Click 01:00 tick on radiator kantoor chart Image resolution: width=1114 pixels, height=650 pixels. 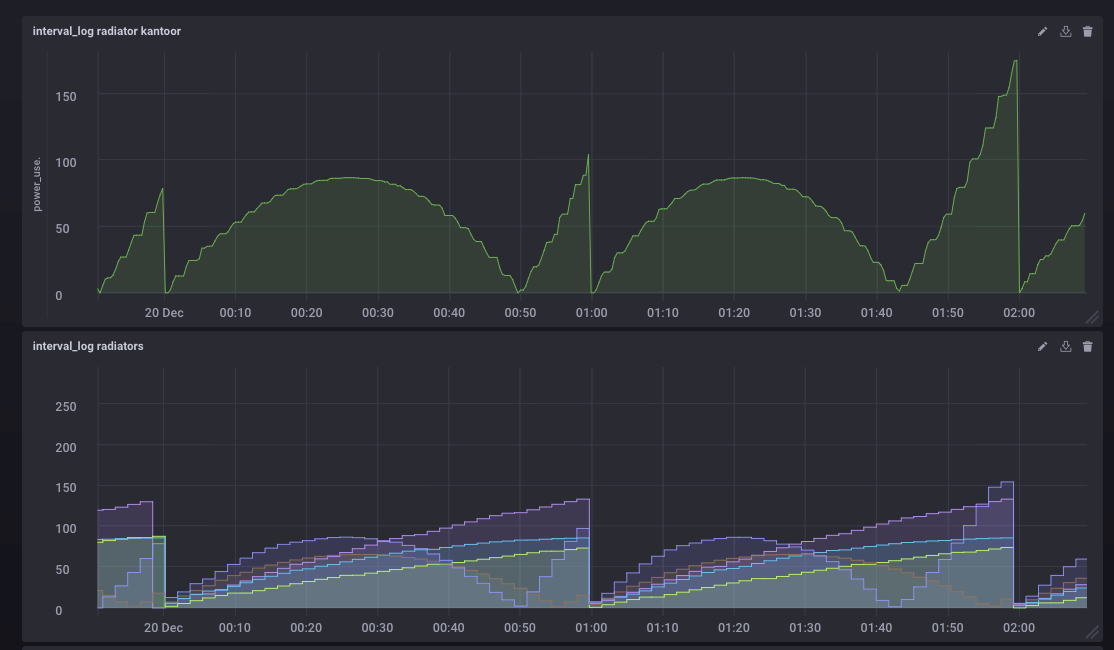click(591, 313)
